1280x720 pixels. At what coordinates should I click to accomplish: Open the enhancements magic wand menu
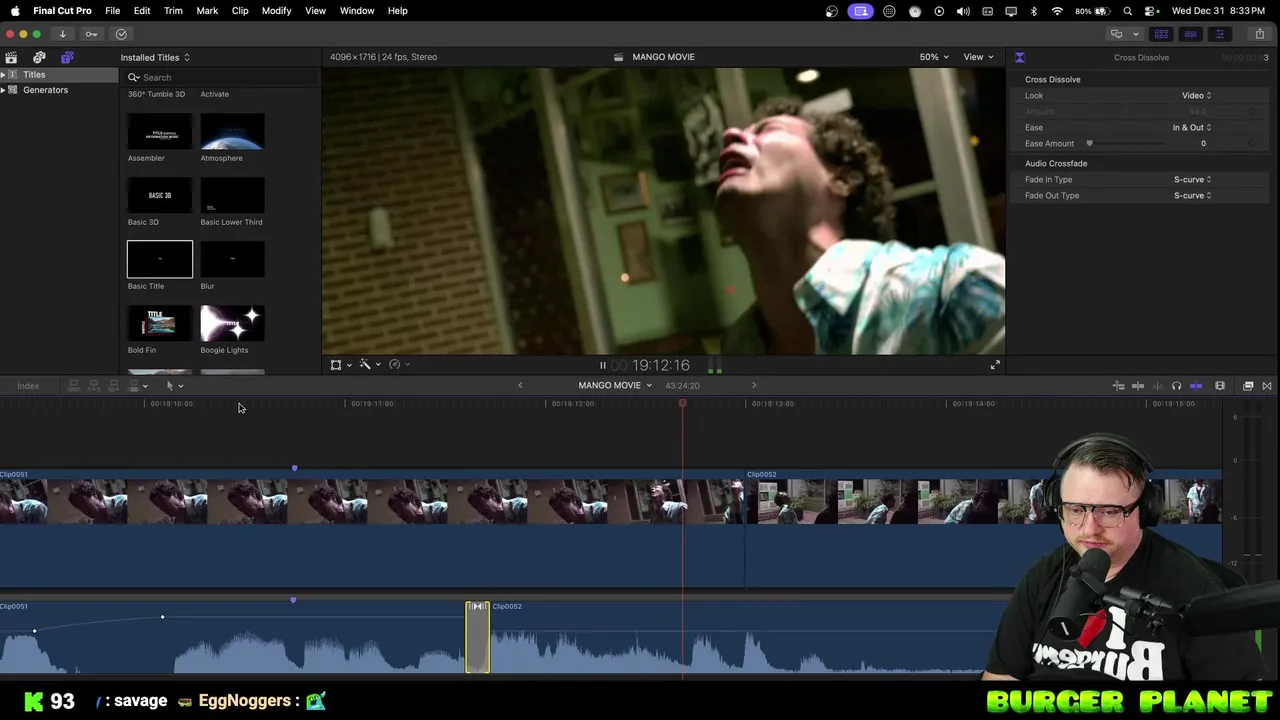(369, 365)
